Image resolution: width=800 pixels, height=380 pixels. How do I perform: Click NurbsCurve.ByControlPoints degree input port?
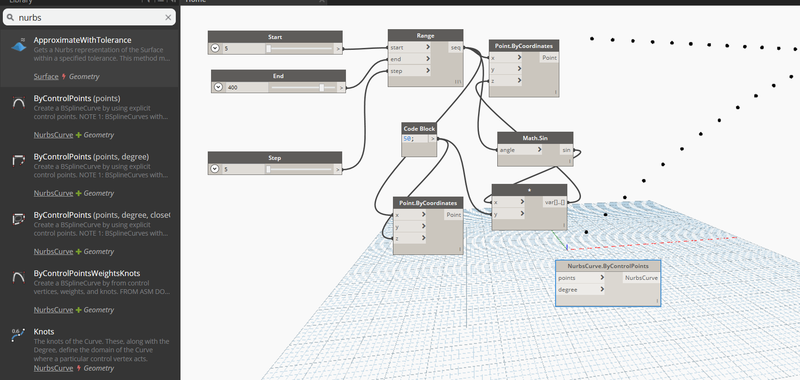581,290
